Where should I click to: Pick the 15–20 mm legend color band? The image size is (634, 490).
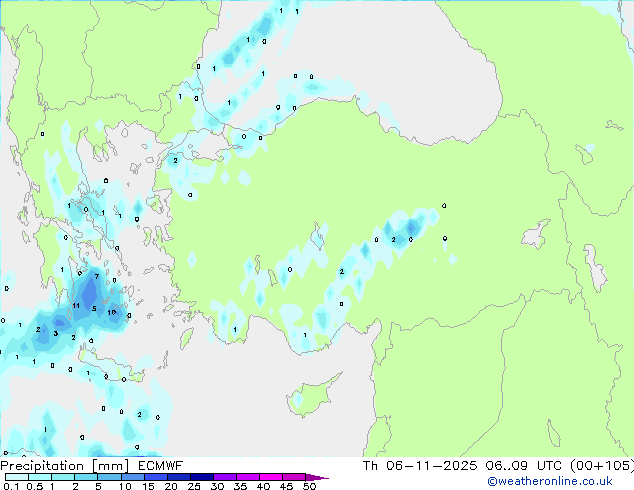[x=155, y=477]
